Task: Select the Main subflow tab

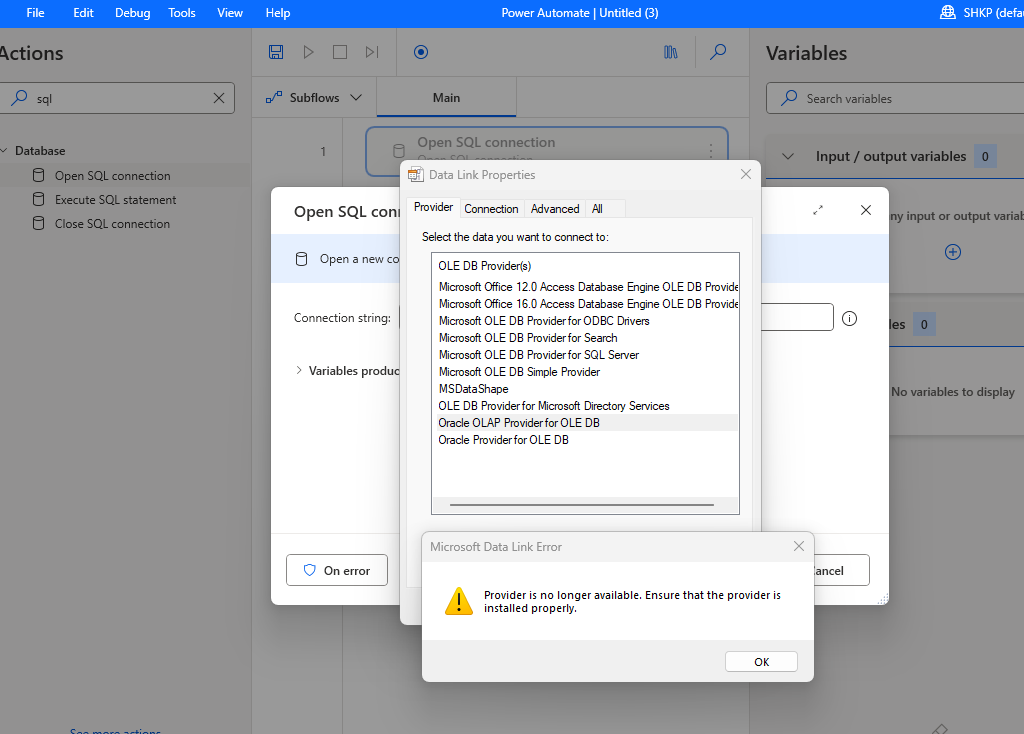Action: (447, 97)
